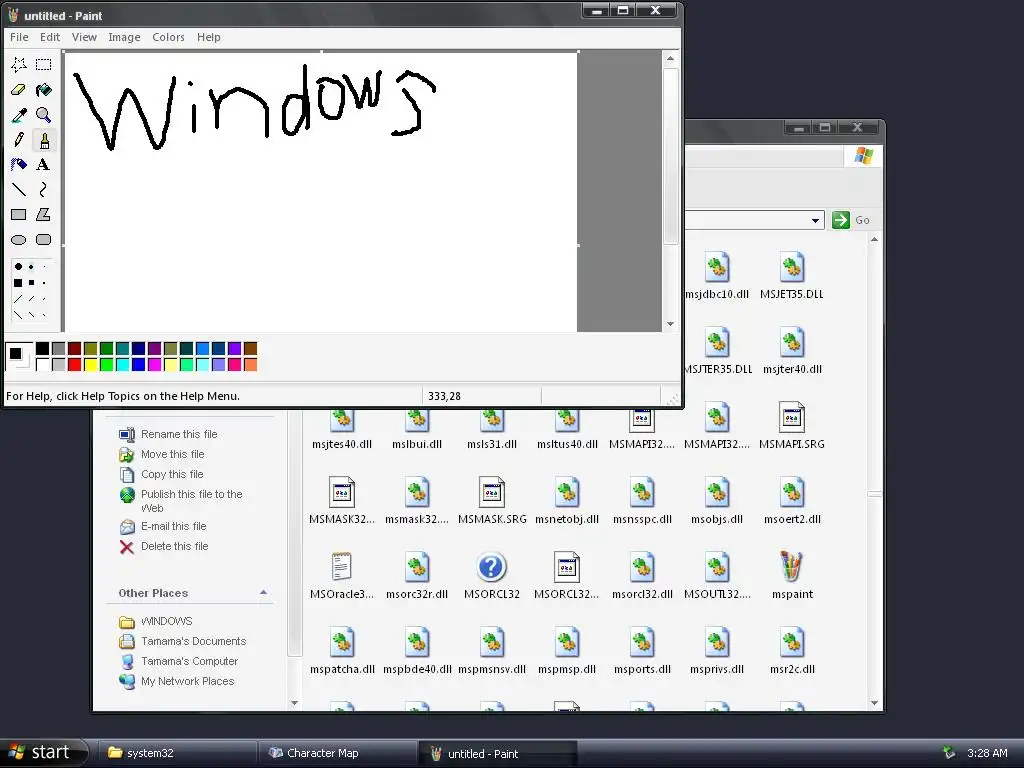Switch to system32 taskbar button
The width and height of the screenshot is (1024, 768).
(x=176, y=753)
